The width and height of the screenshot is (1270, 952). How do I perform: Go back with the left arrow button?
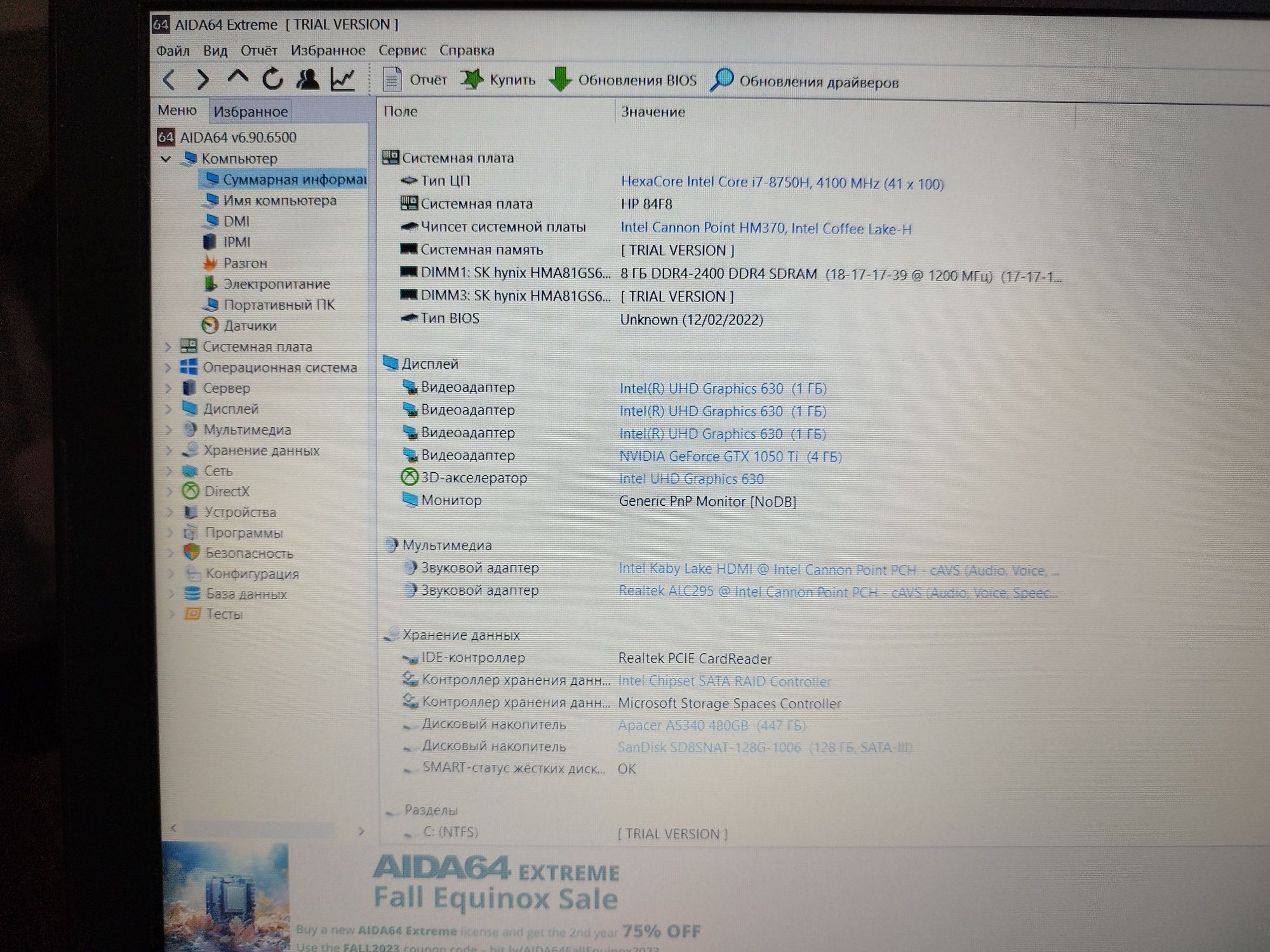(169, 80)
